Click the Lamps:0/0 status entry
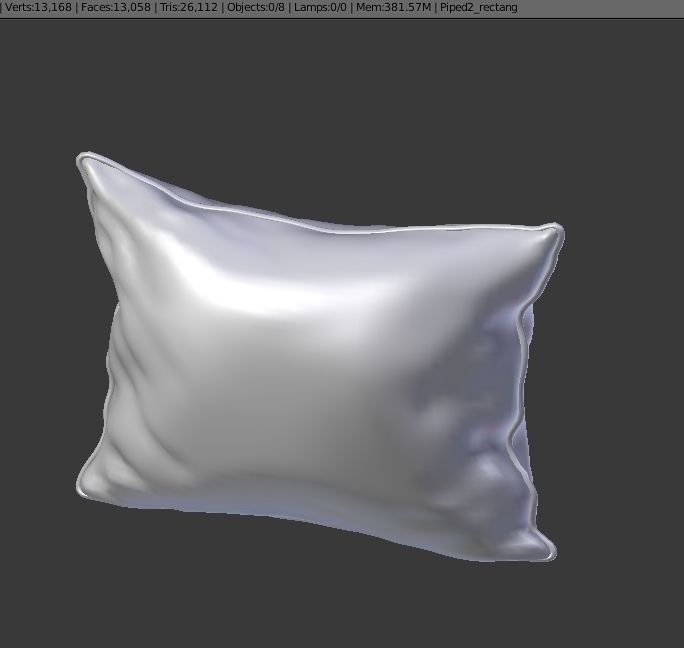The image size is (684, 648). pos(320,7)
